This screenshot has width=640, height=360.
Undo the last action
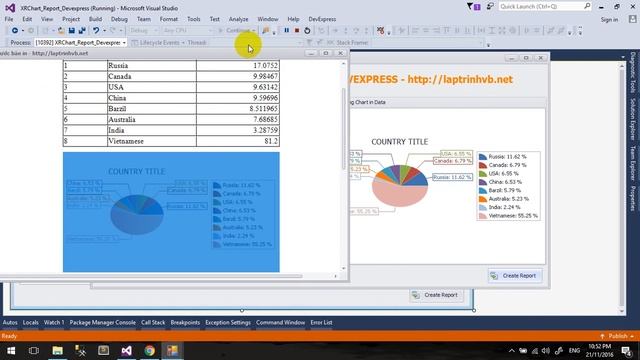[96, 31]
